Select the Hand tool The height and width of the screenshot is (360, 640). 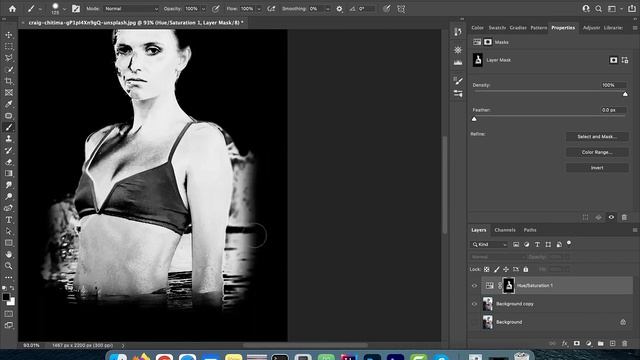9,254
